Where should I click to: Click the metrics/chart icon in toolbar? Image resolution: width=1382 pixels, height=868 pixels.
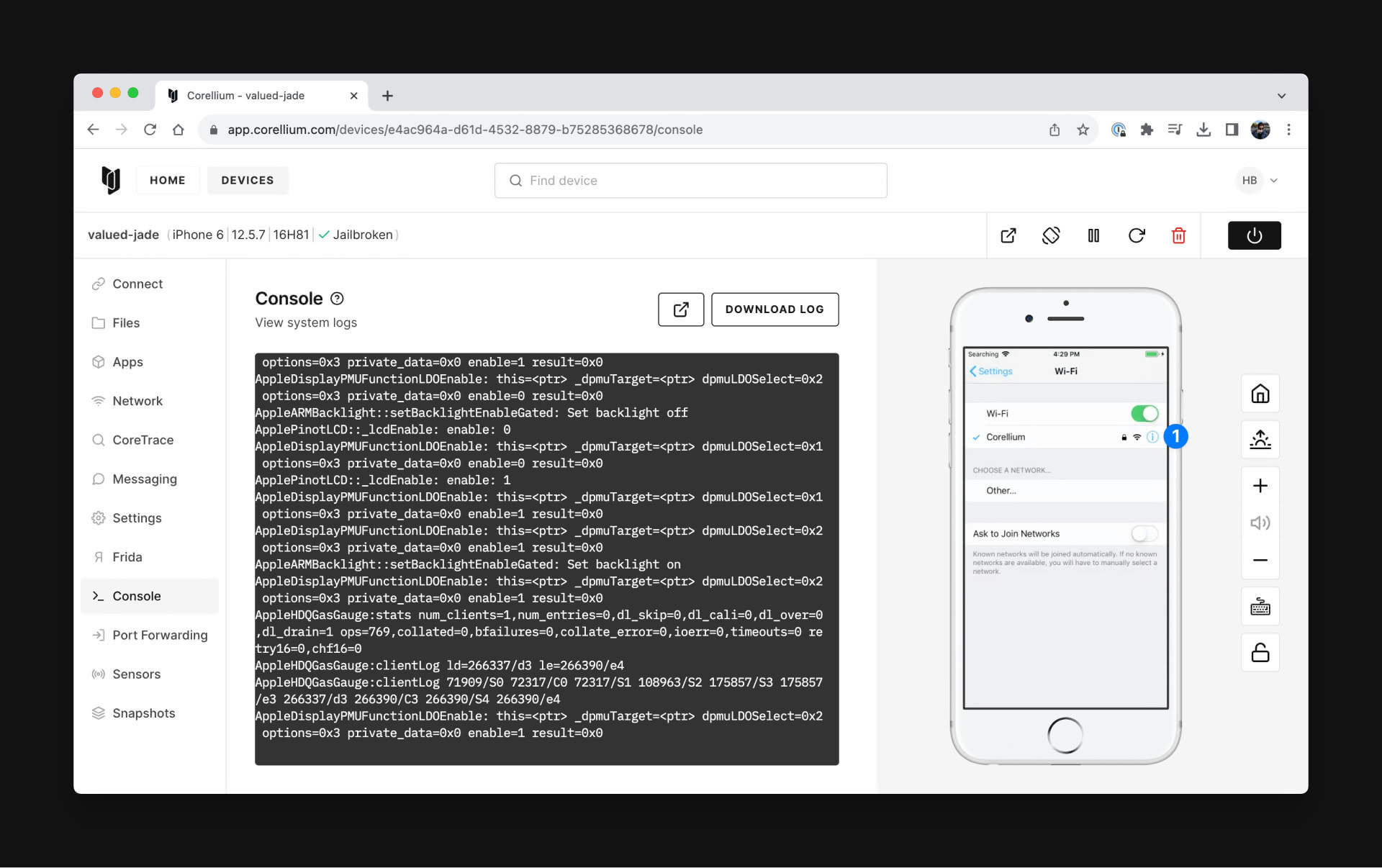(x=1092, y=235)
